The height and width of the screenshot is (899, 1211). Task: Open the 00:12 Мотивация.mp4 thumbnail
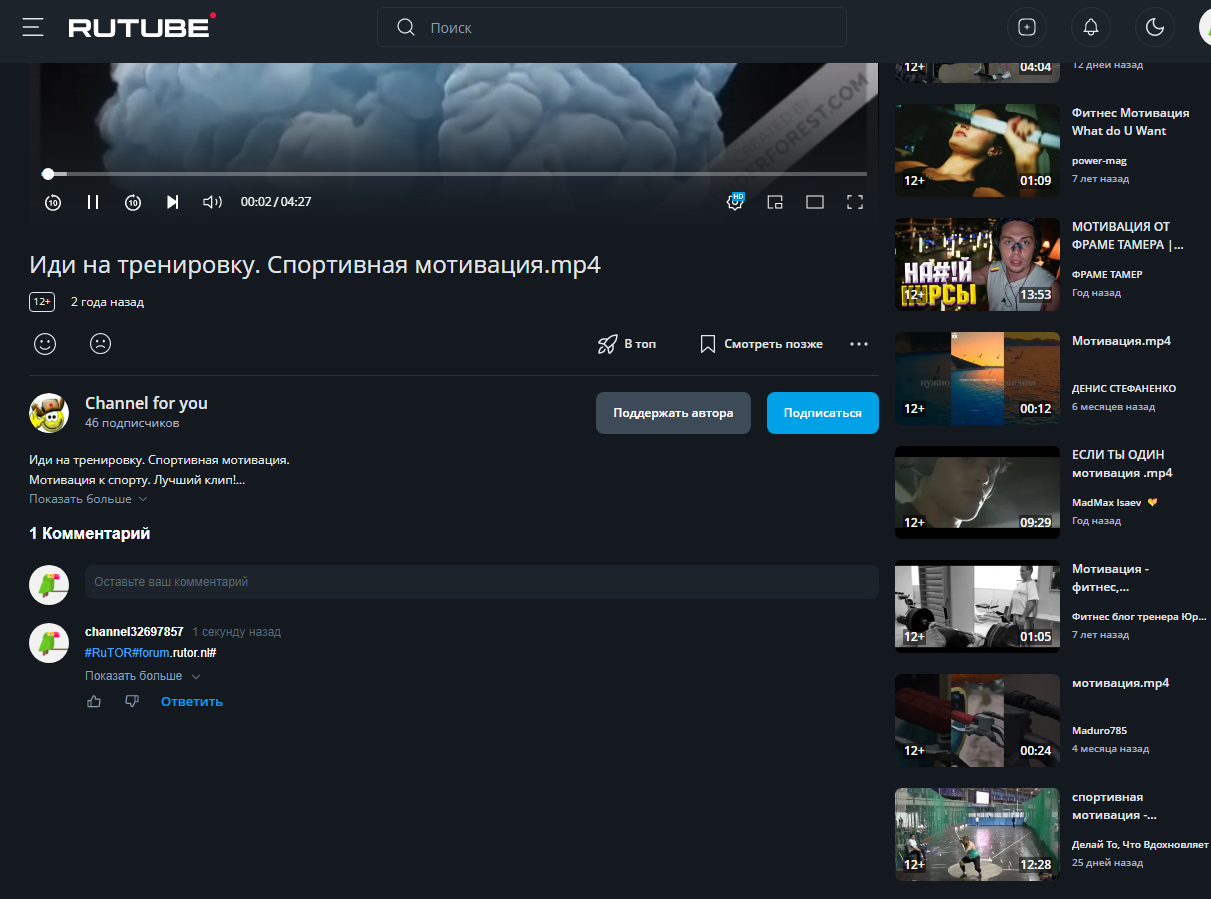(x=977, y=378)
